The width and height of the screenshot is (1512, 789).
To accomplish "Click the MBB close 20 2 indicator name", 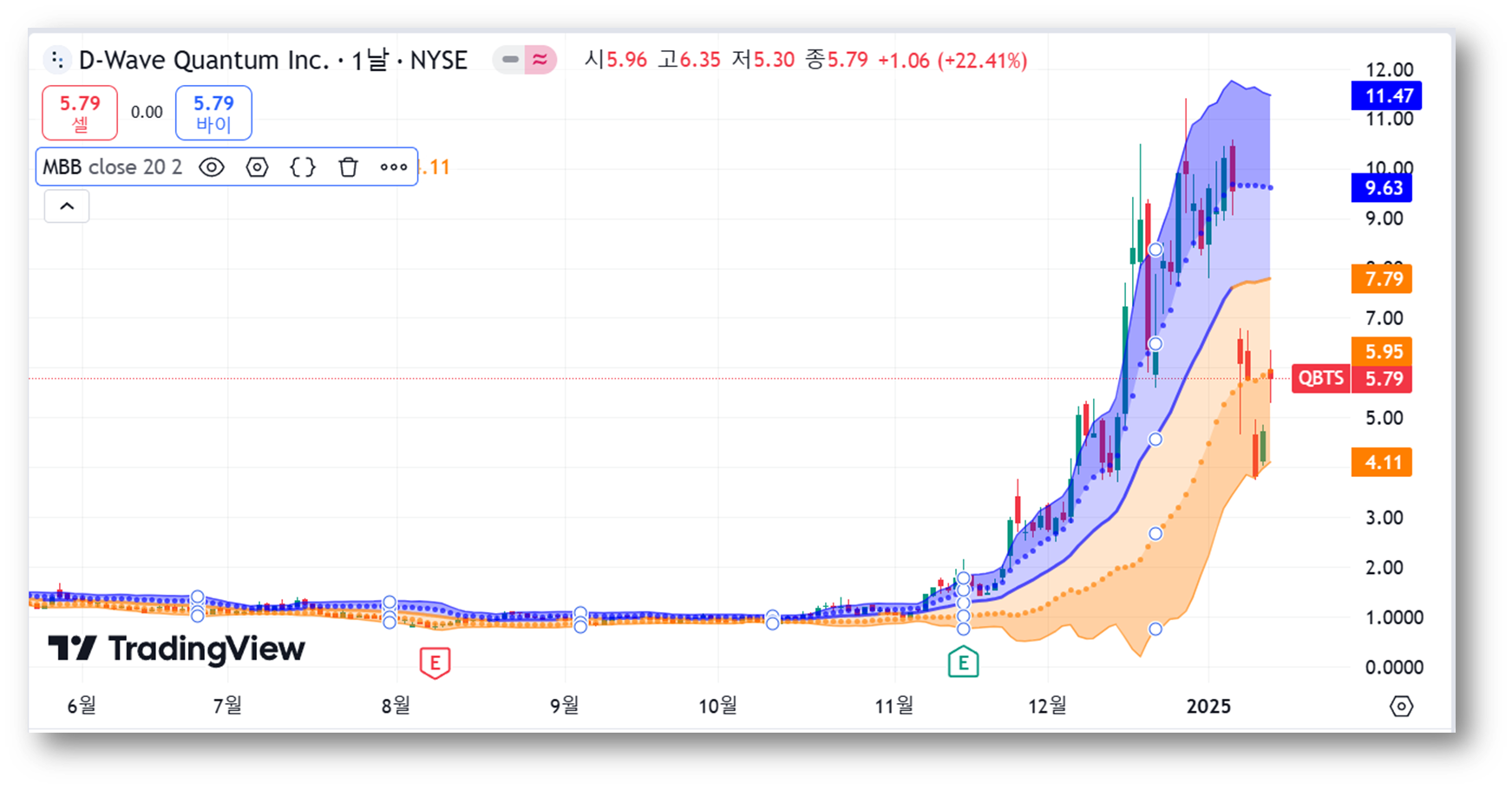I will point(113,167).
